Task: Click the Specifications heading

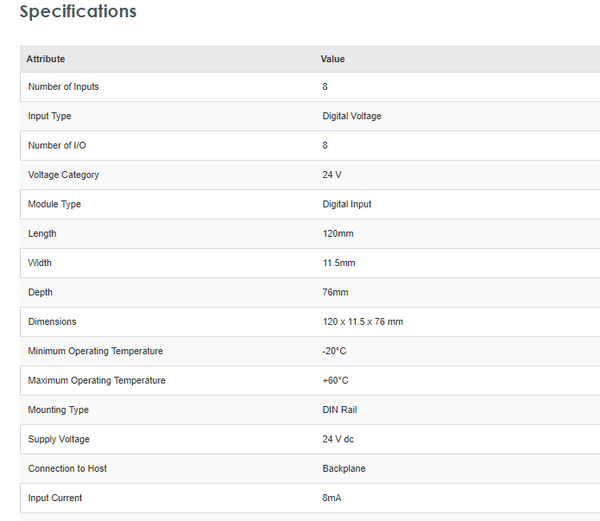Action: click(x=78, y=13)
